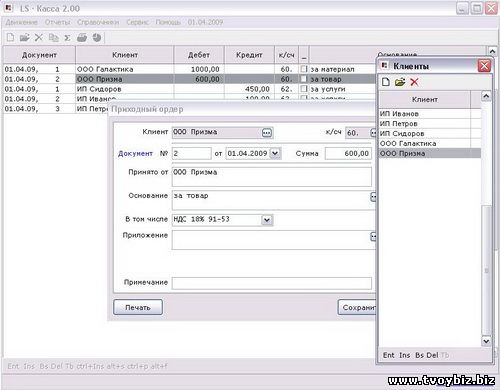This screenshot has width=500, height=390.
Task: Click the к/сч field showing 60.
Action: tap(358, 133)
